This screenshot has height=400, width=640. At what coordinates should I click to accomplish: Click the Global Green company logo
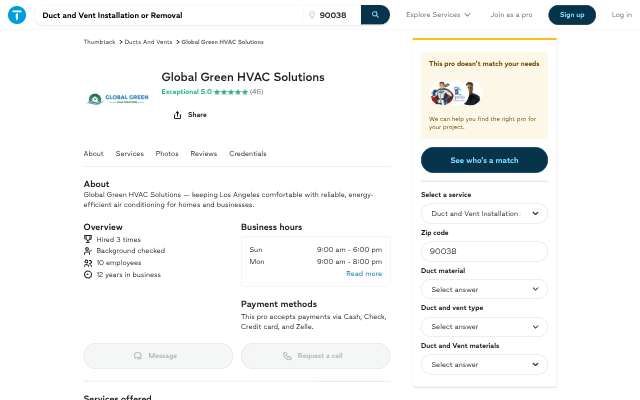point(118,98)
